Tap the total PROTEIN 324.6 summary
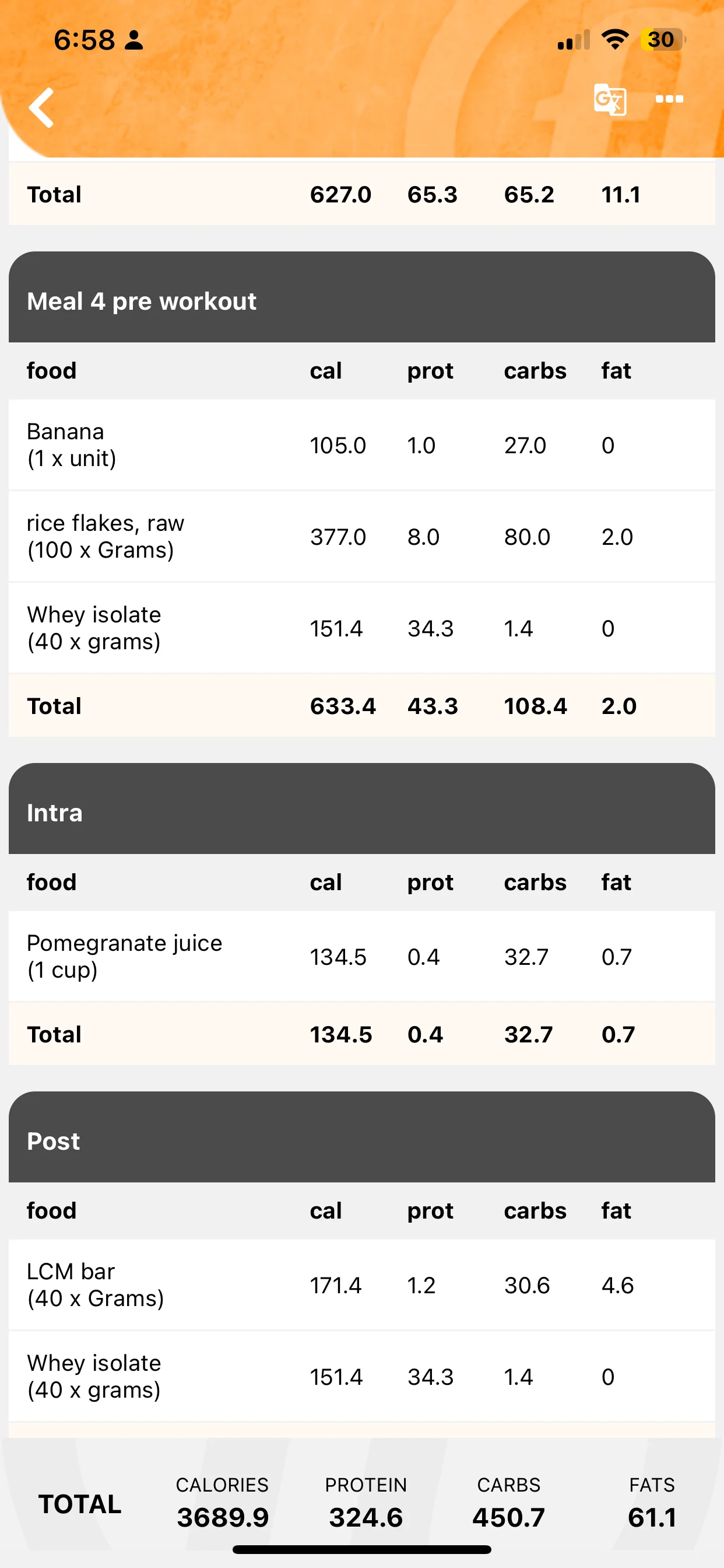Viewport: 724px width, 1568px height. pos(365,1503)
